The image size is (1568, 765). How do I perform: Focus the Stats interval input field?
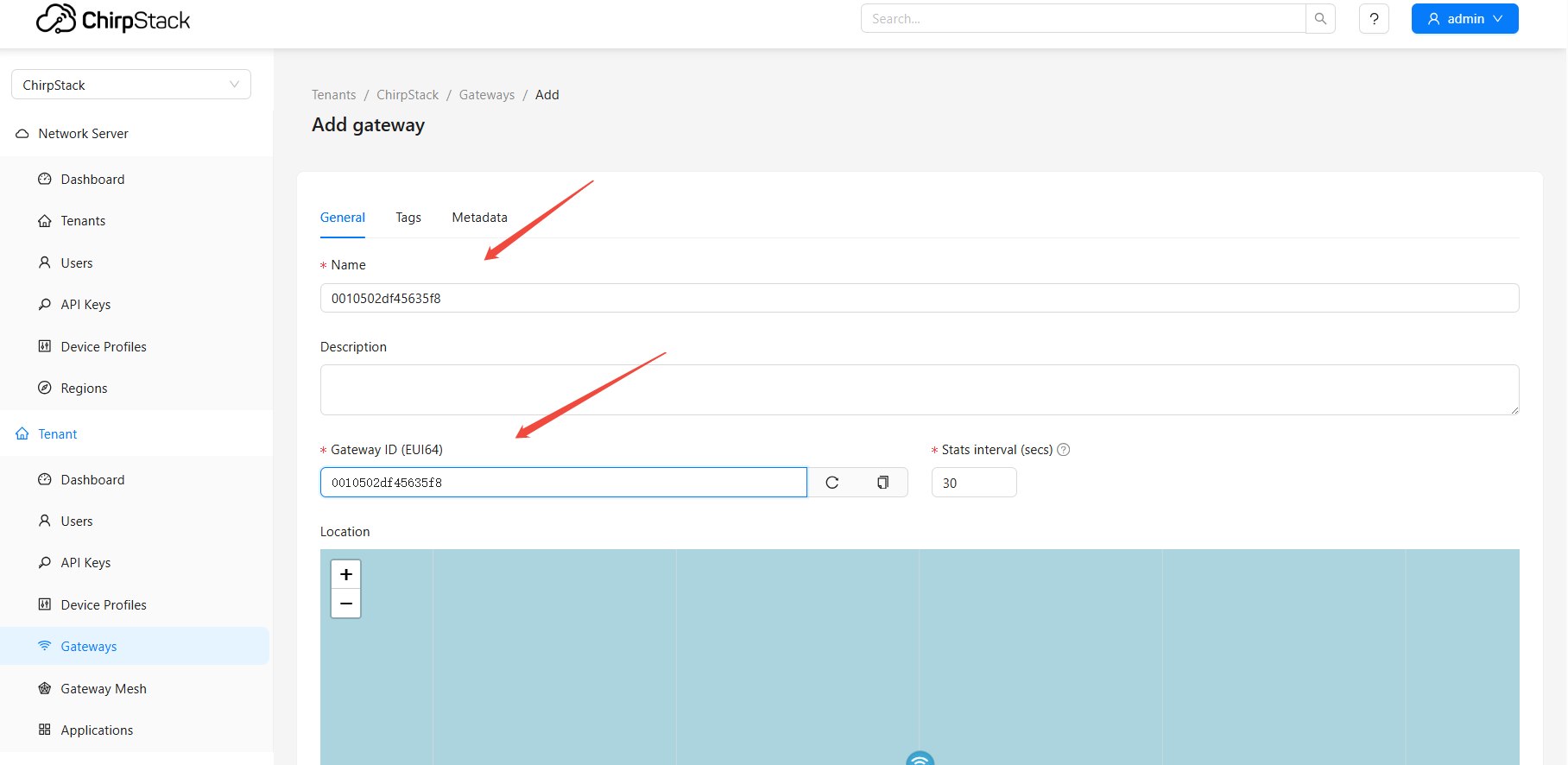click(973, 483)
